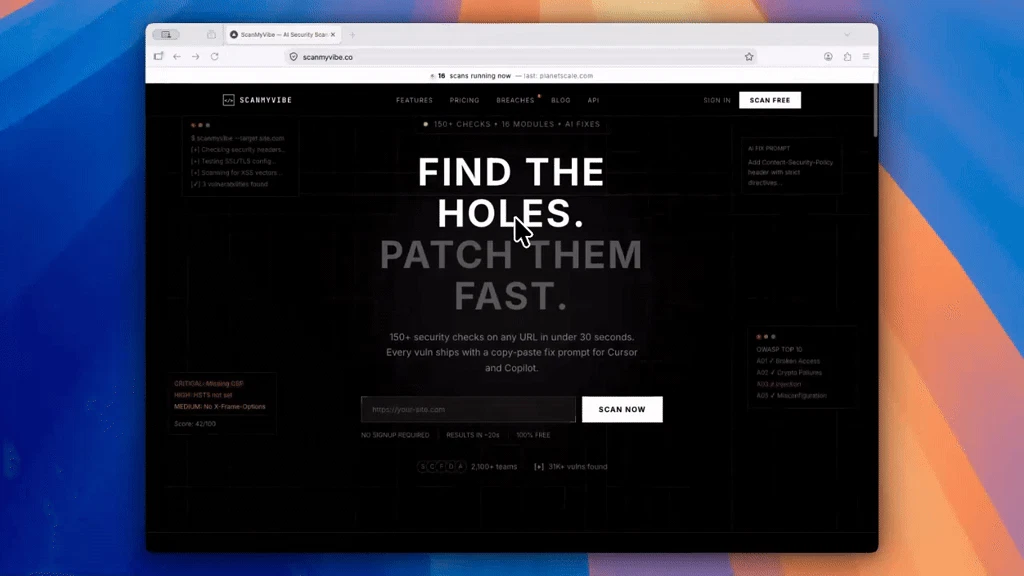1024x576 pixels.
Task: Click the icon beside the tab overview pill
Action: (211, 35)
